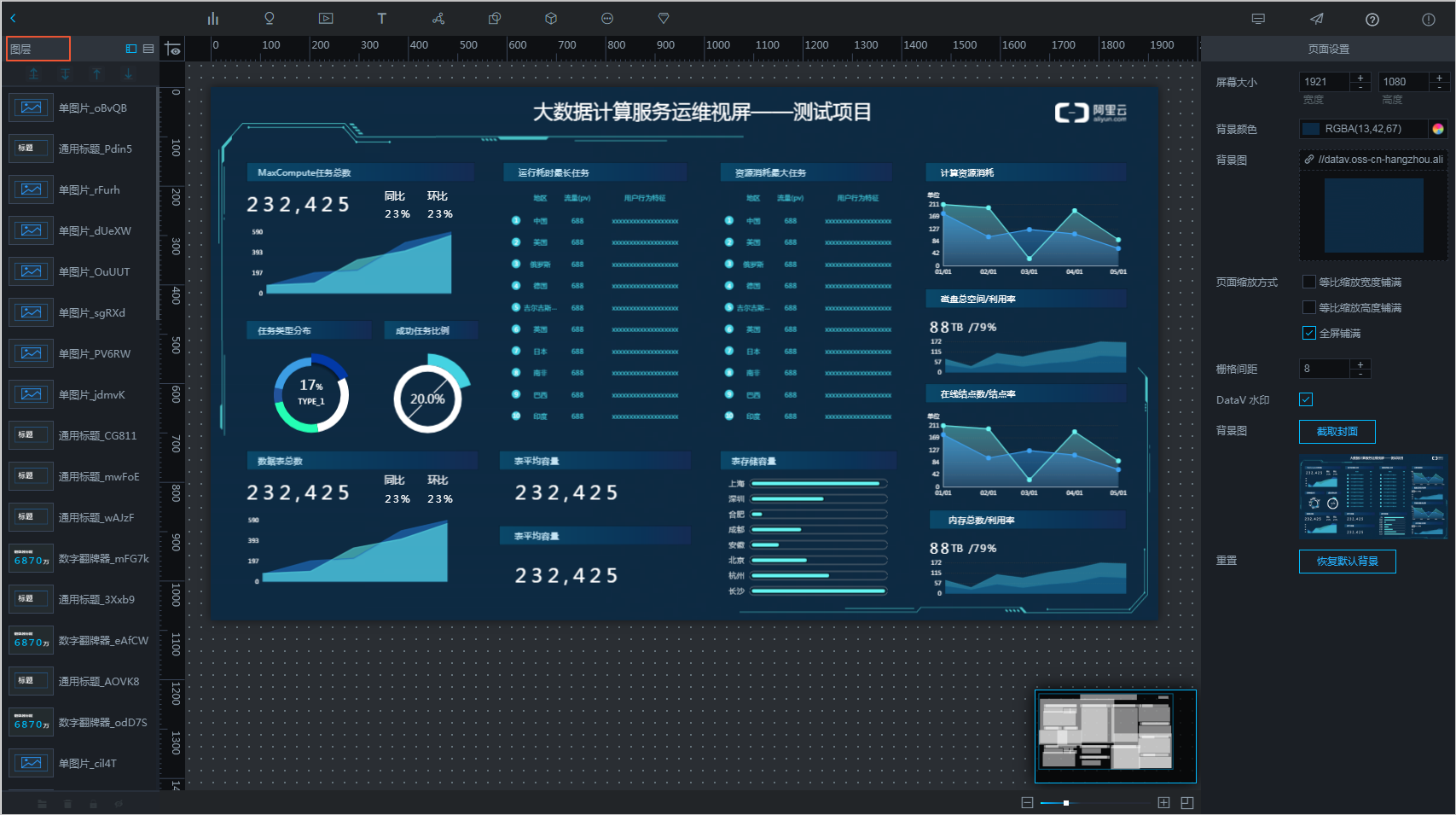
Task: Uncheck the 全屏铺满 checkbox
Action: (1309, 333)
